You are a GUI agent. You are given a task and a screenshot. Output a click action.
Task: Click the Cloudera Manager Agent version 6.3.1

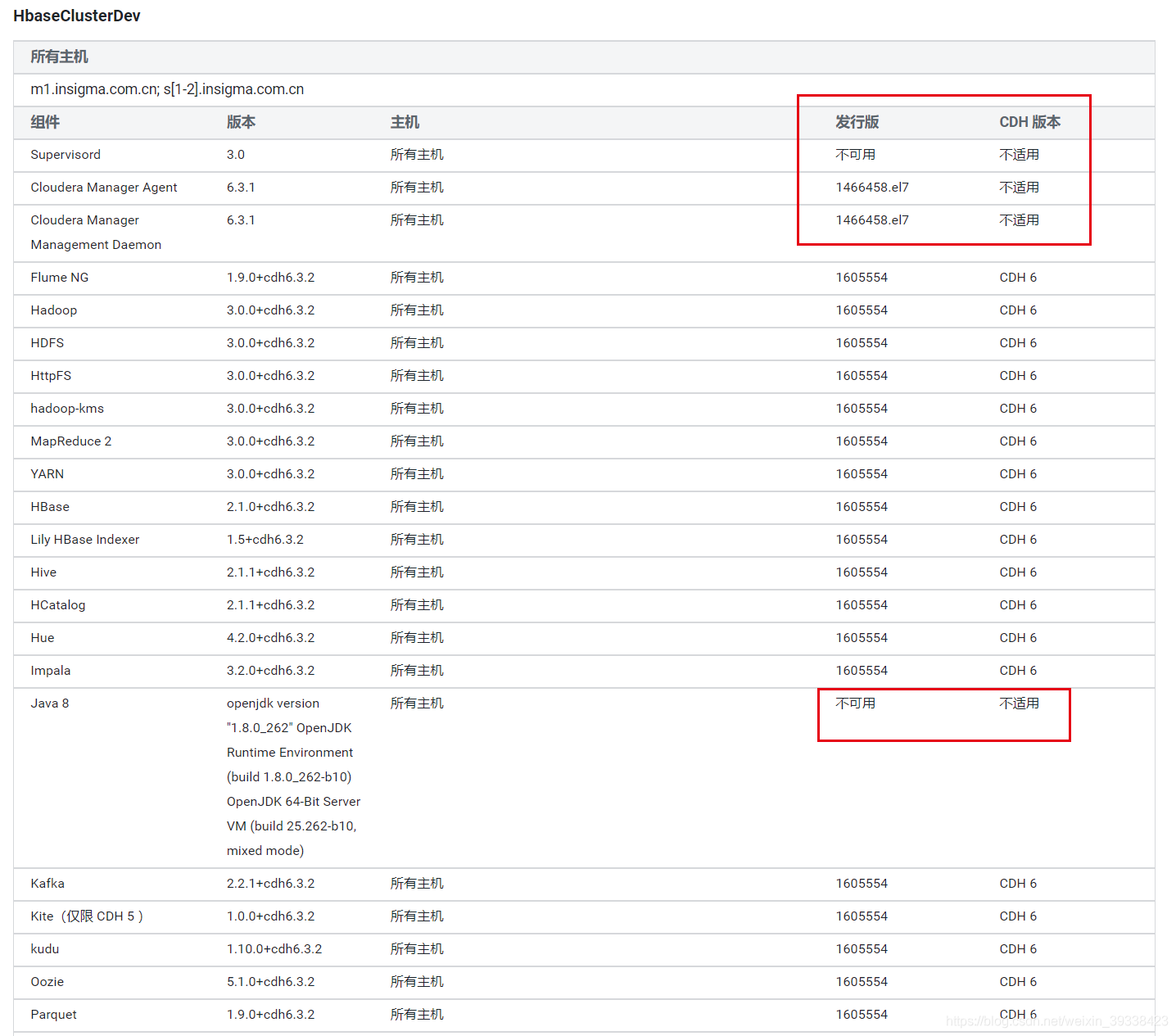coord(241,188)
